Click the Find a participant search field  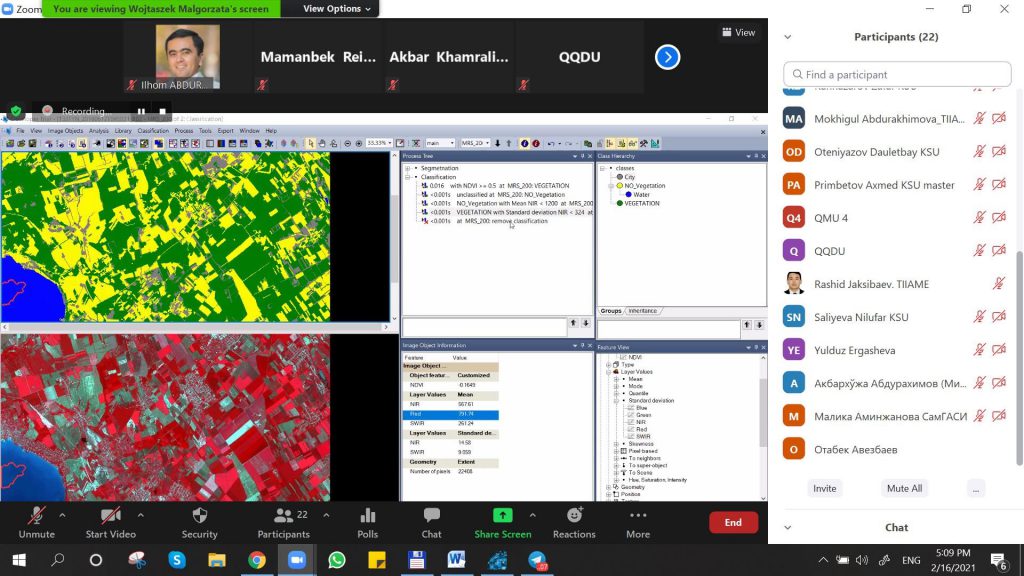(x=897, y=74)
